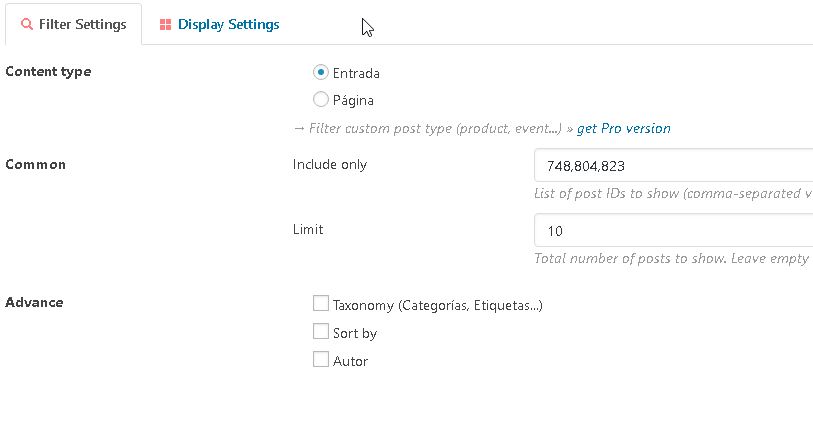The width and height of the screenshot is (813, 429).
Task: Check the Autor checkbox
Action: (x=321, y=360)
